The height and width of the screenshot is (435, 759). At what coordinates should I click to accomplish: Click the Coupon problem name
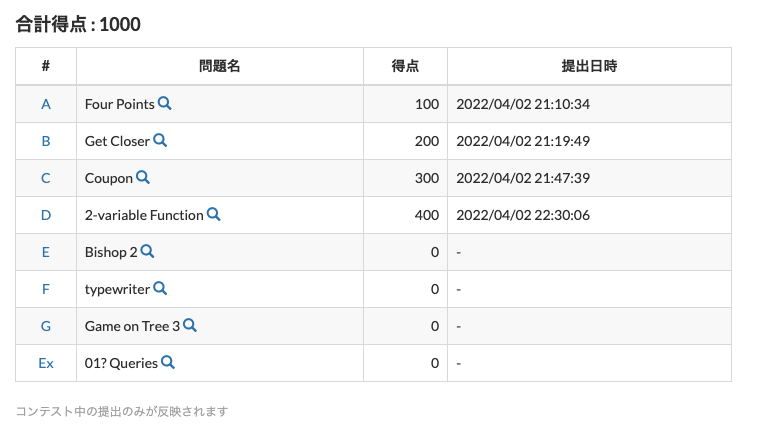tap(109, 178)
